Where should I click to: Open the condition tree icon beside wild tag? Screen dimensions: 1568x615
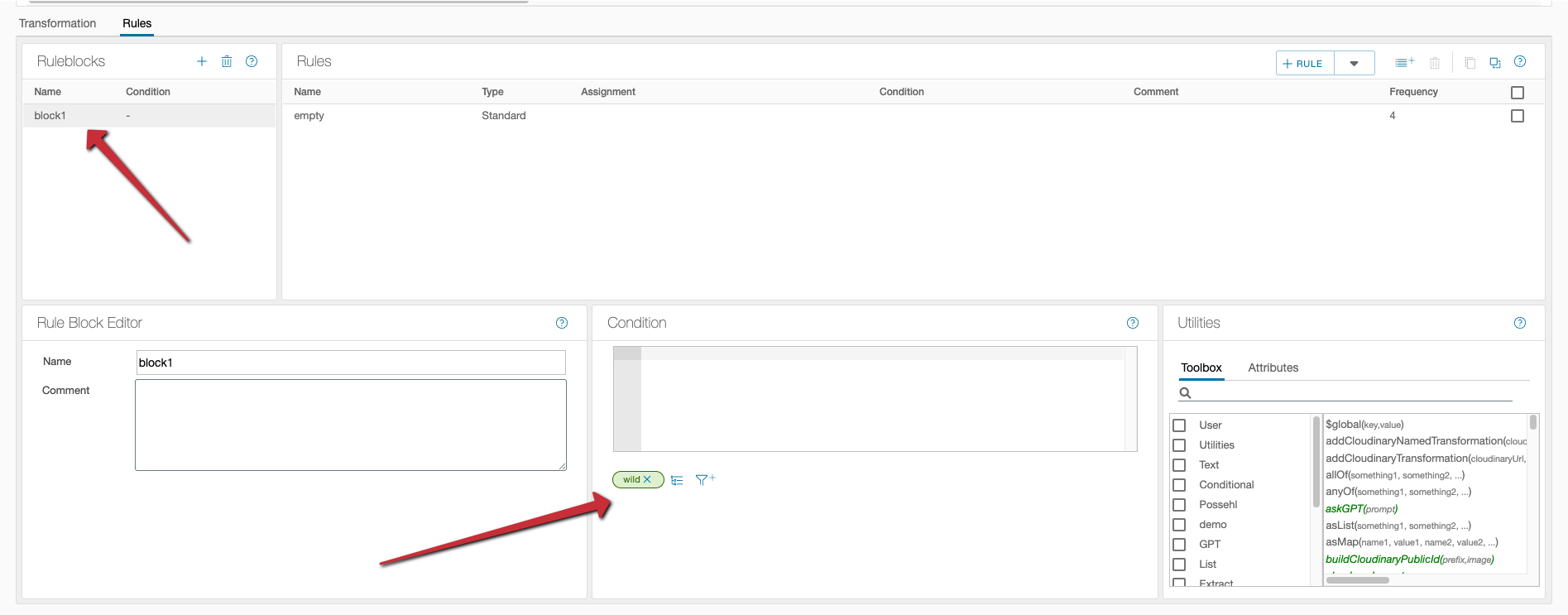[677, 480]
